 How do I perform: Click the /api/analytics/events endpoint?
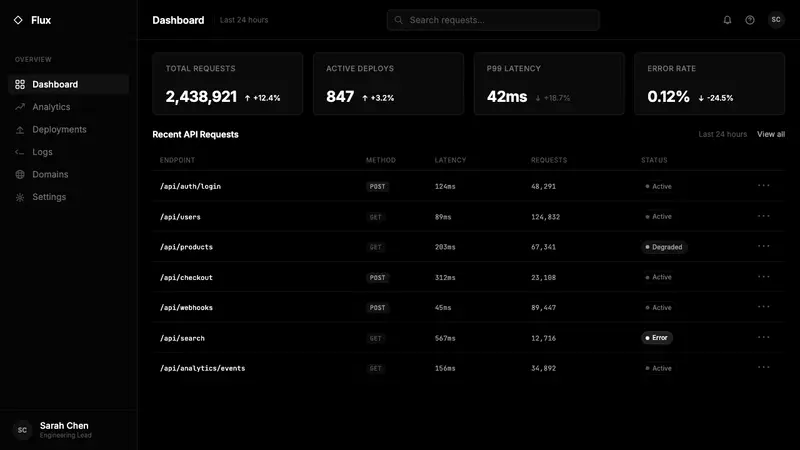tap(203, 368)
